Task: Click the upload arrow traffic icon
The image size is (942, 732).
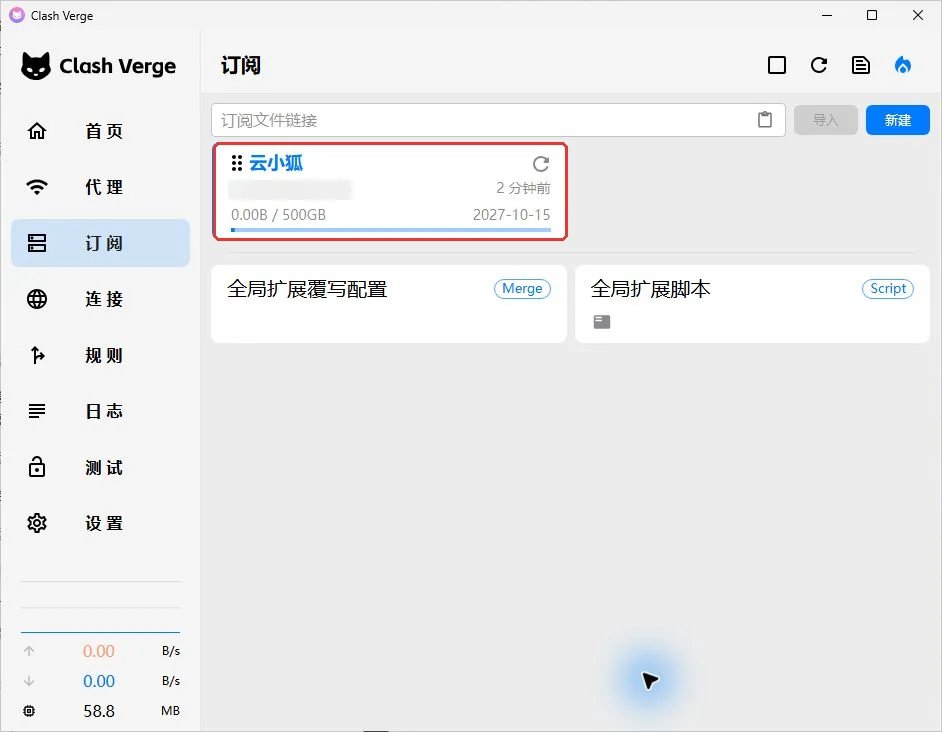Action: [29, 651]
